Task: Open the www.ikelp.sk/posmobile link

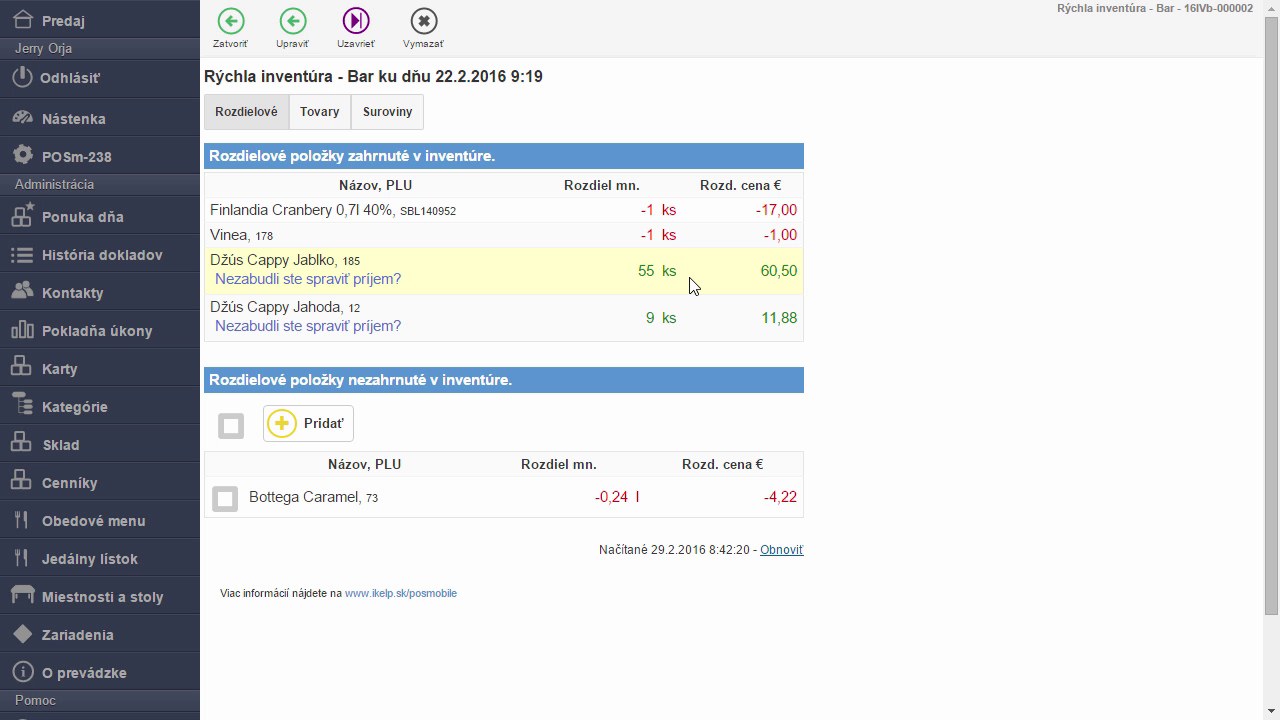Action: point(401,593)
